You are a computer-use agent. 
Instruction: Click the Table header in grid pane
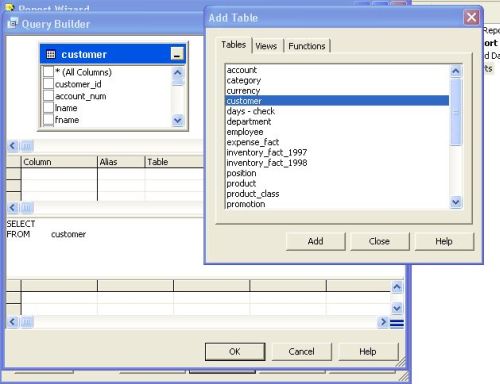tap(174, 162)
